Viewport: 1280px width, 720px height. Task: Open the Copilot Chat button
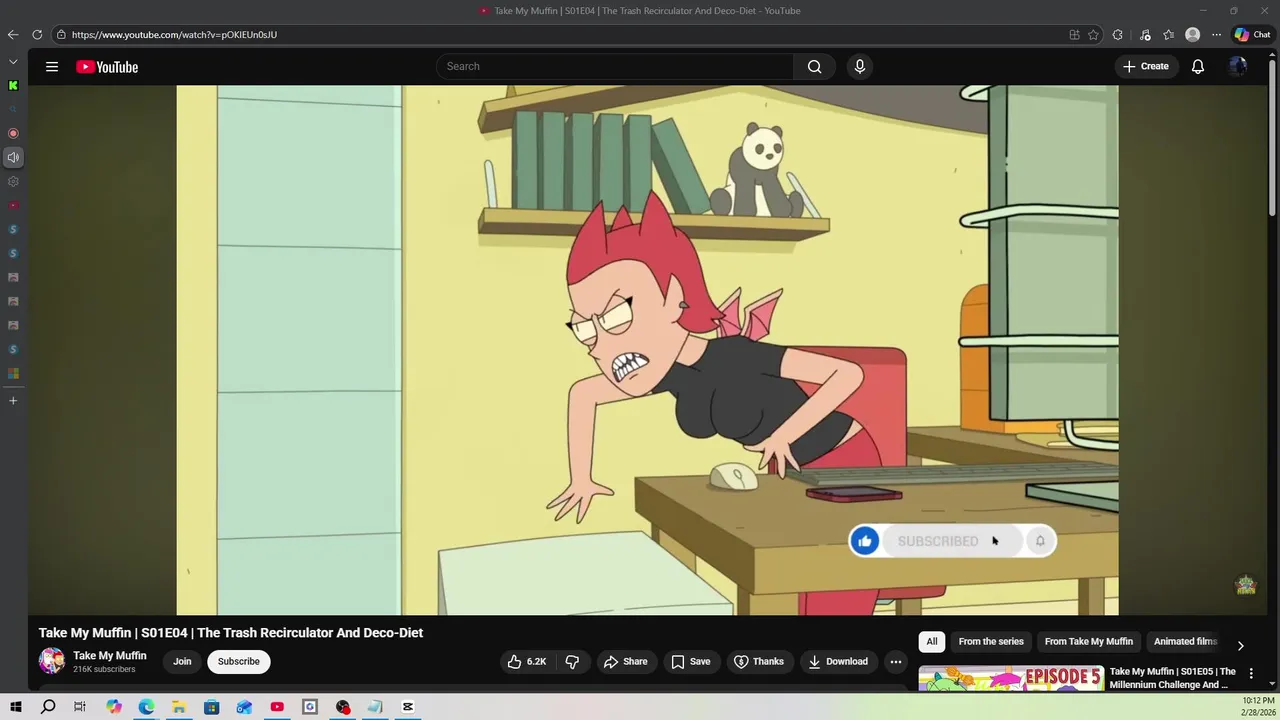click(x=1252, y=35)
